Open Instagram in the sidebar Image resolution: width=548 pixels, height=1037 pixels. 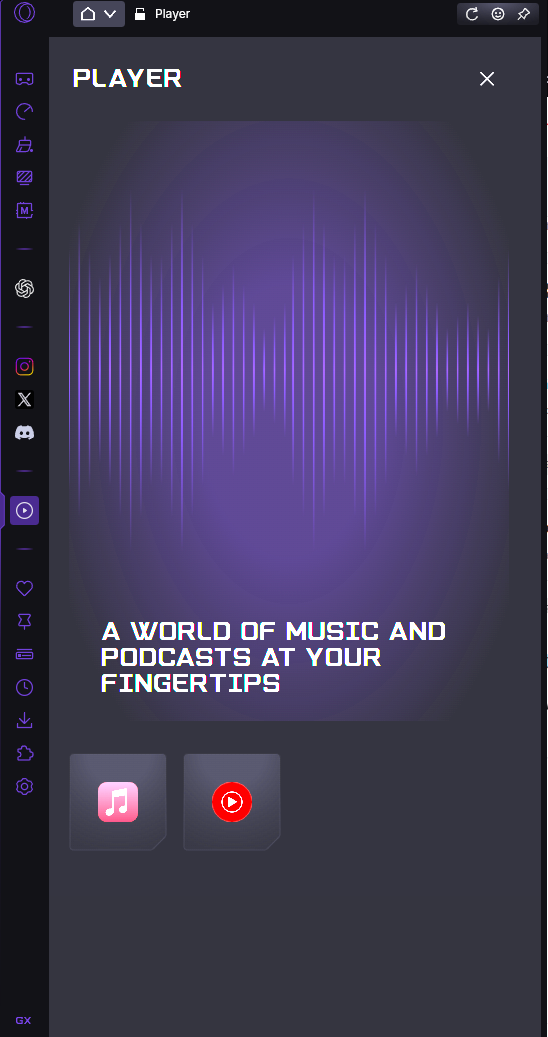(x=24, y=366)
